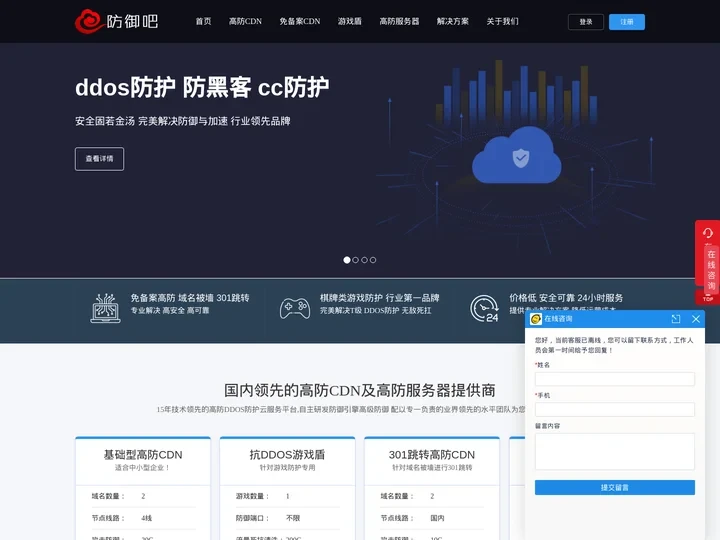Open the 301跳转高防CDN plan card title

(x=432, y=455)
